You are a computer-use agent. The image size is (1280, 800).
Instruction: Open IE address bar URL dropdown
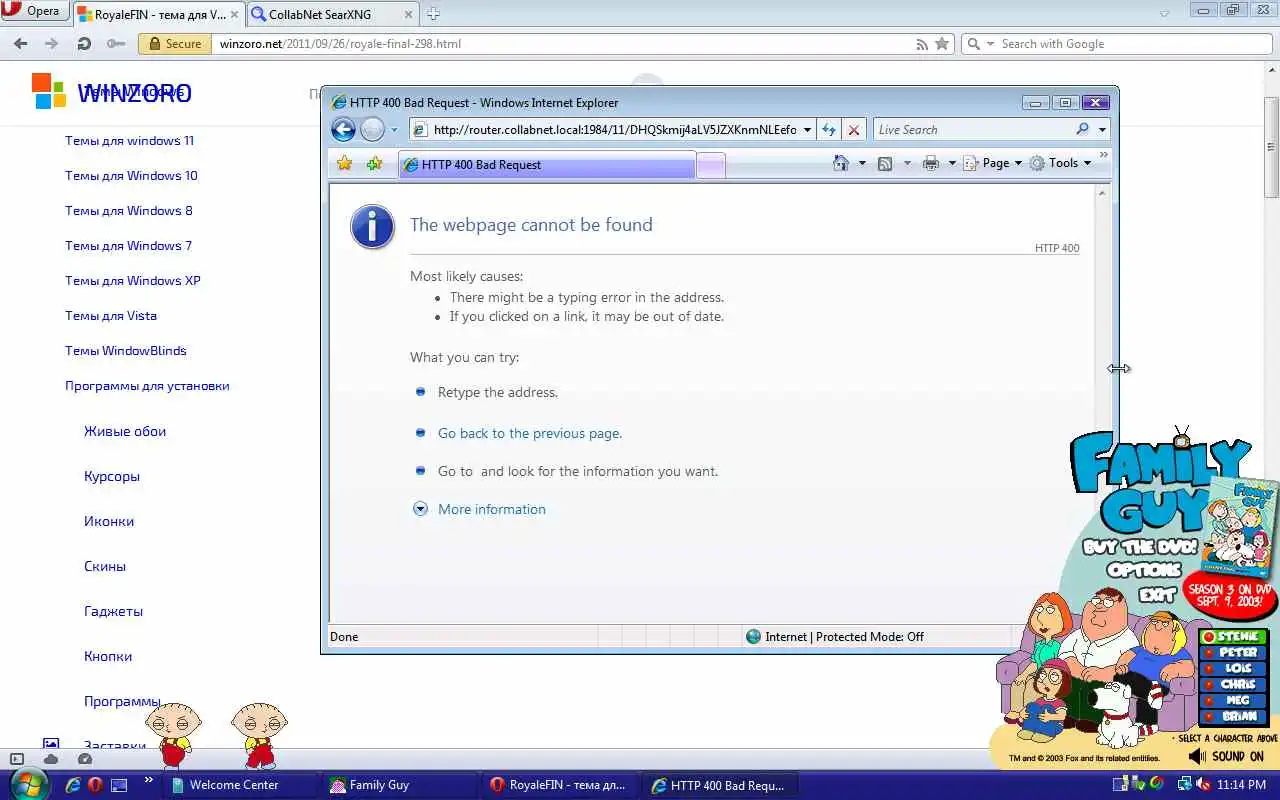coord(807,130)
